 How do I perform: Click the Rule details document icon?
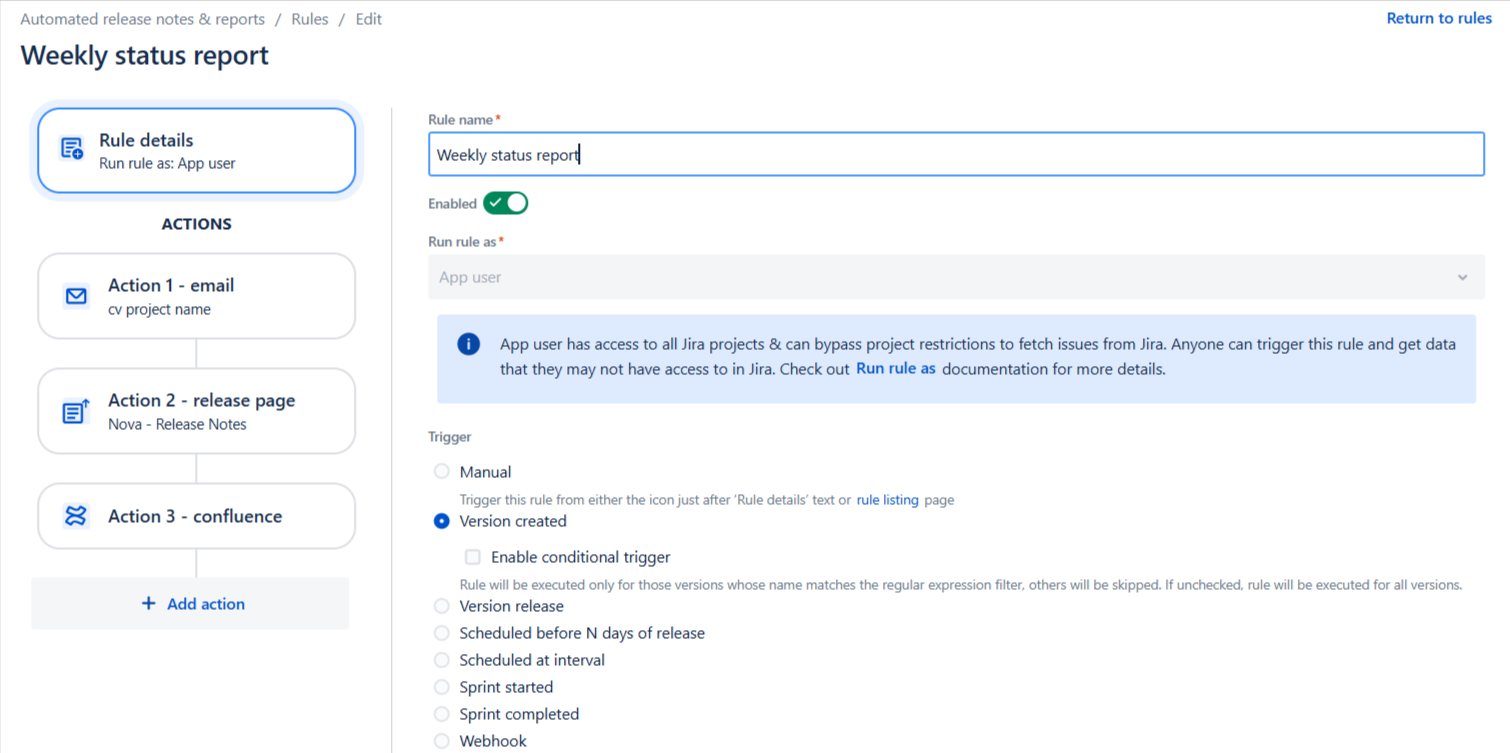coord(72,149)
